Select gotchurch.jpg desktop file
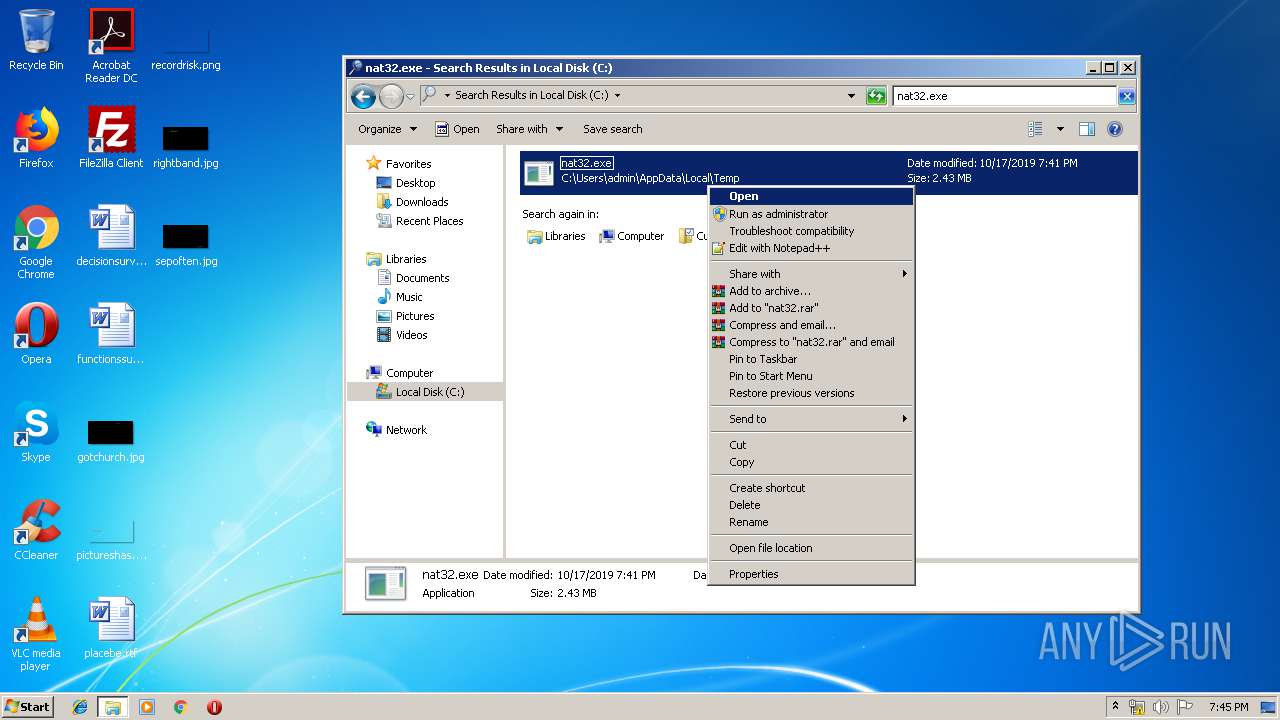The image size is (1280, 720). pos(111,439)
